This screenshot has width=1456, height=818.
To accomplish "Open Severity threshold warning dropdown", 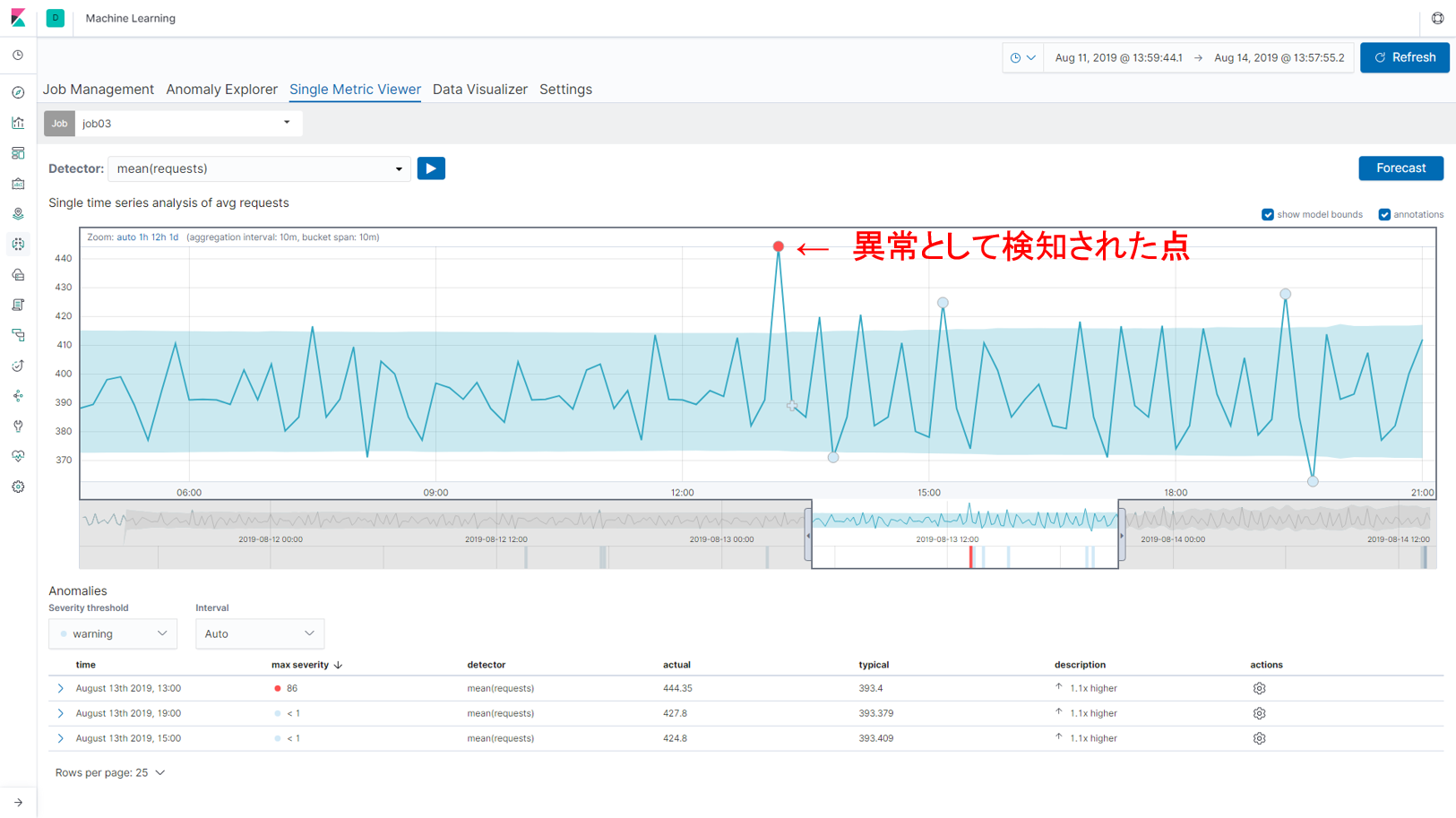I will 113,633.
